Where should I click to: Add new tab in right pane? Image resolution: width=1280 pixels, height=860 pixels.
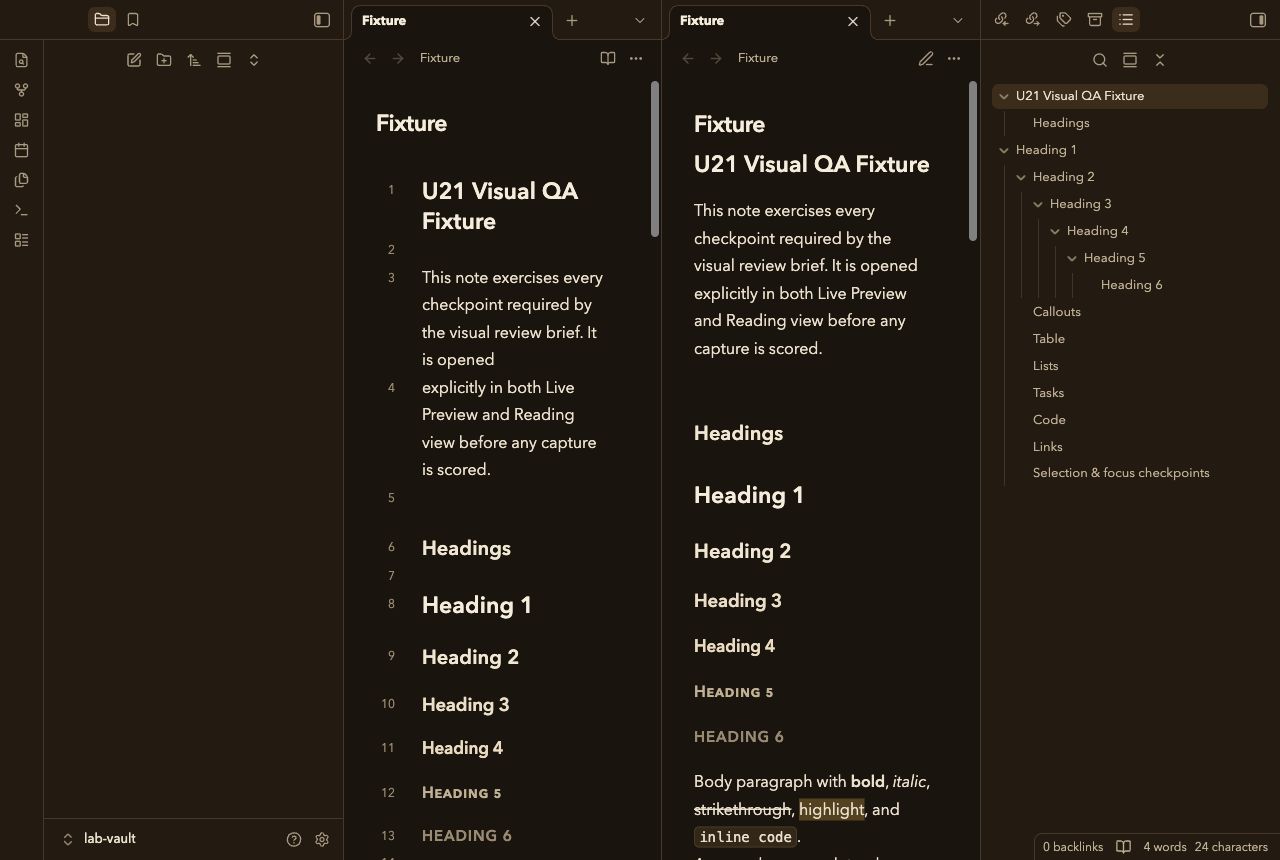(890, 20)
